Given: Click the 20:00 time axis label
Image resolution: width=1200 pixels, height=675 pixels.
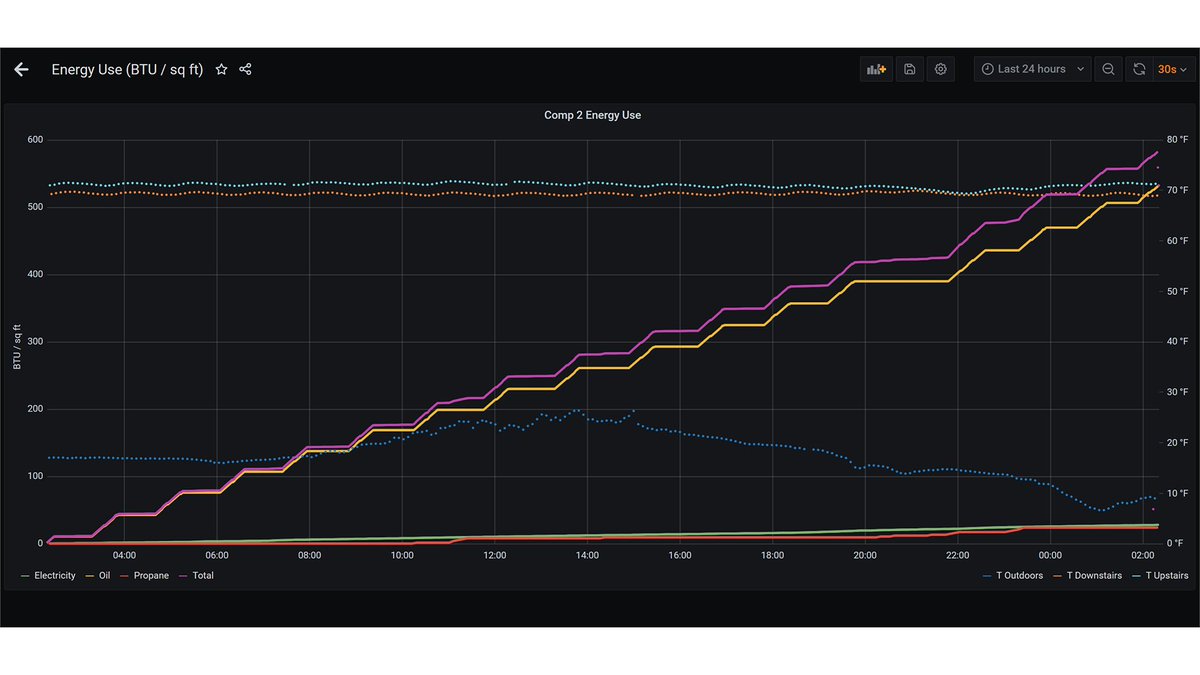Looking at the screenshot, I should tap(865, 555).
